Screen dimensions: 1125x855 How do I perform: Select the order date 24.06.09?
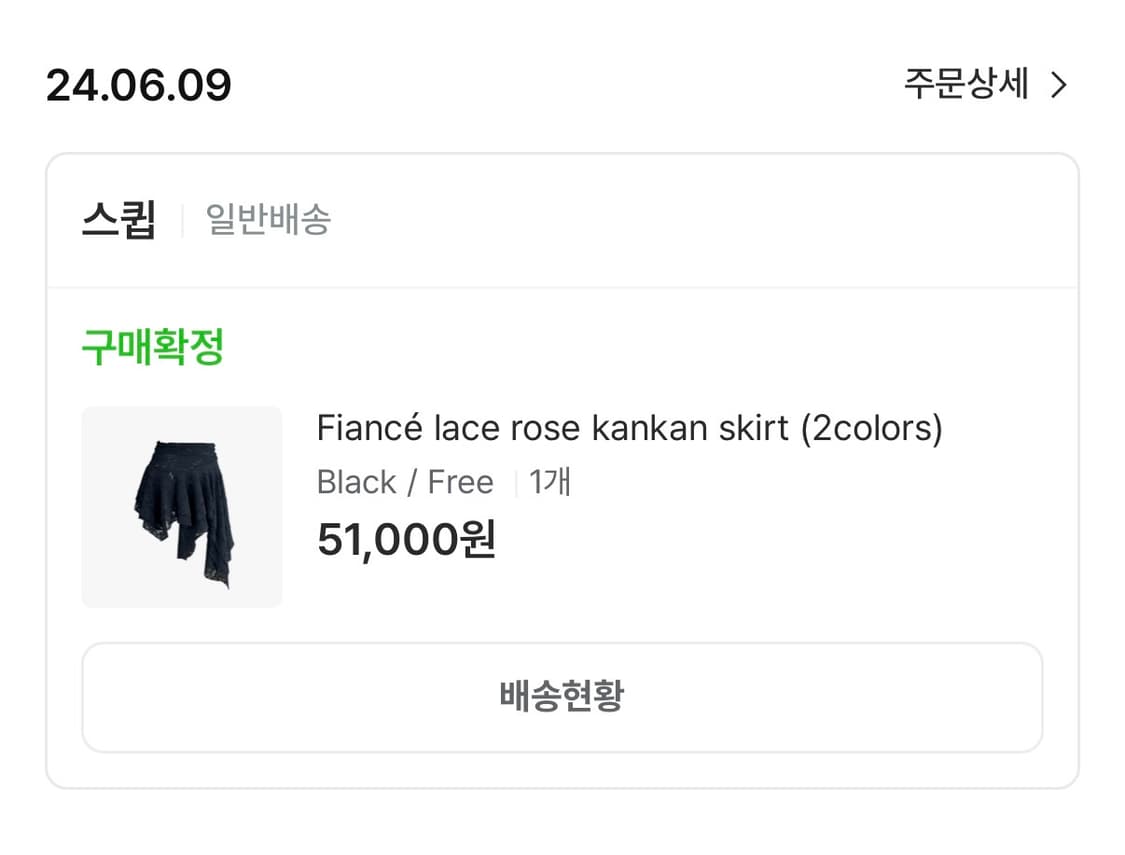tap(139, 85)
